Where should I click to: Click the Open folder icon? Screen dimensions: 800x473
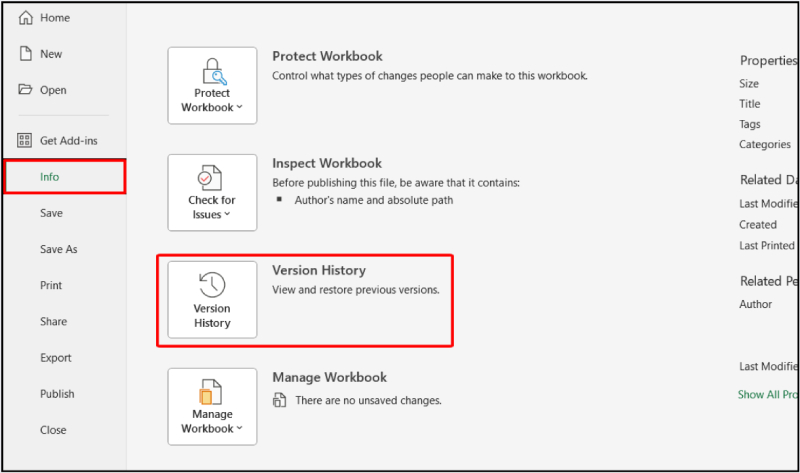tap(26, 90)
